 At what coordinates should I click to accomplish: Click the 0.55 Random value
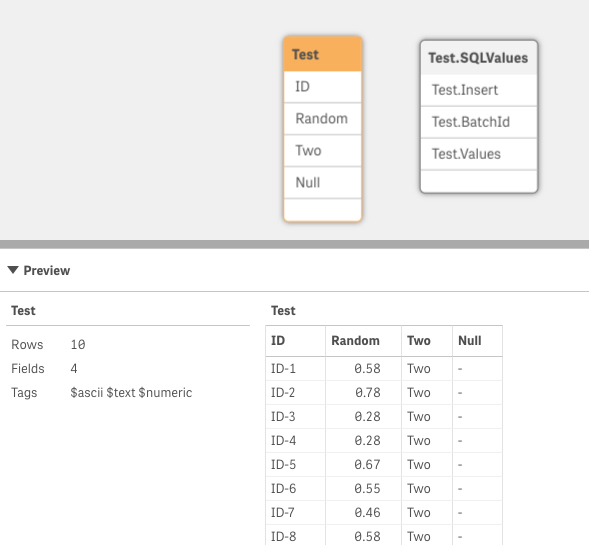point(363,489)
